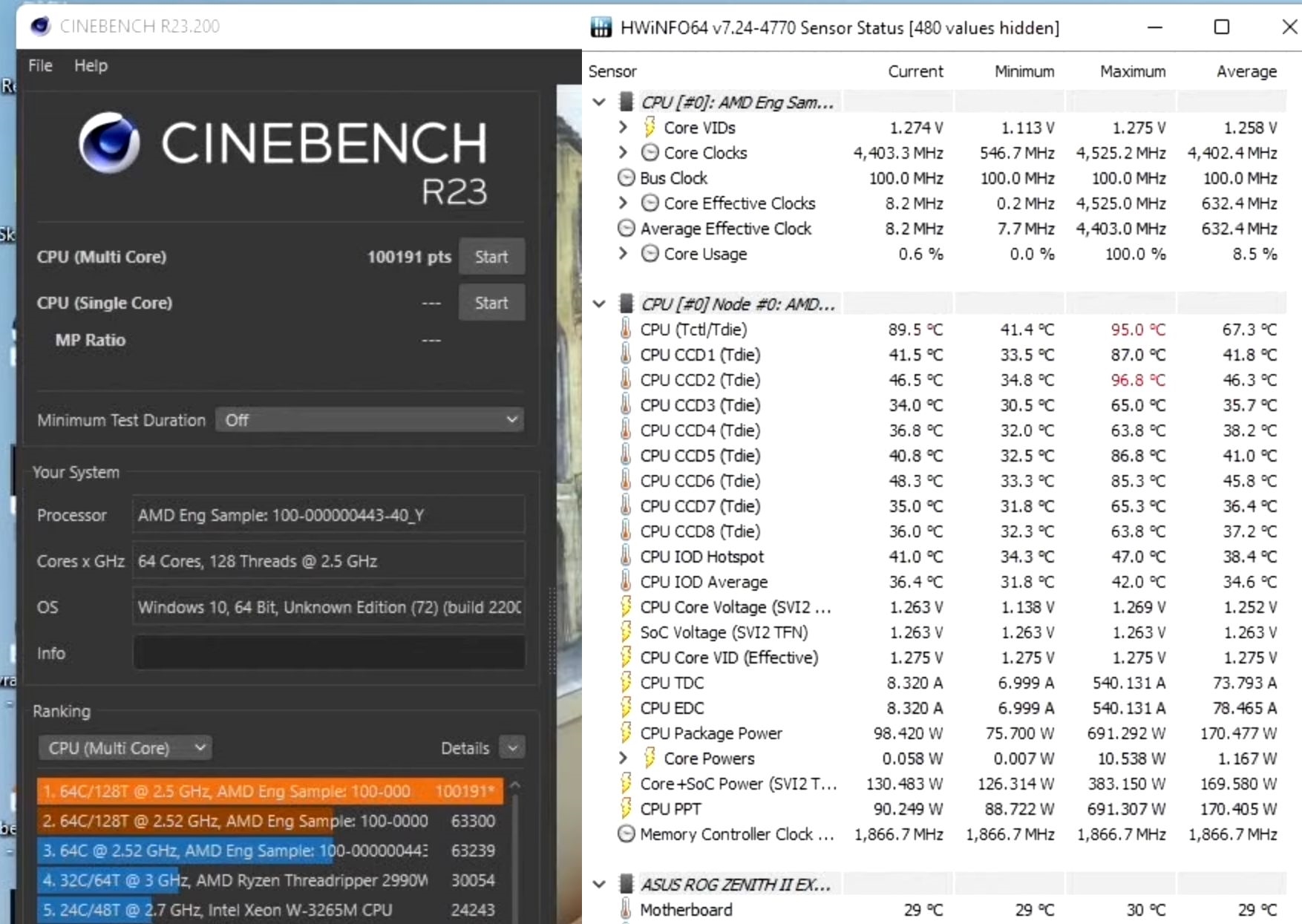Click the thermometer icon beside CPU (Tctl/Tdie)

click(626, 330)
